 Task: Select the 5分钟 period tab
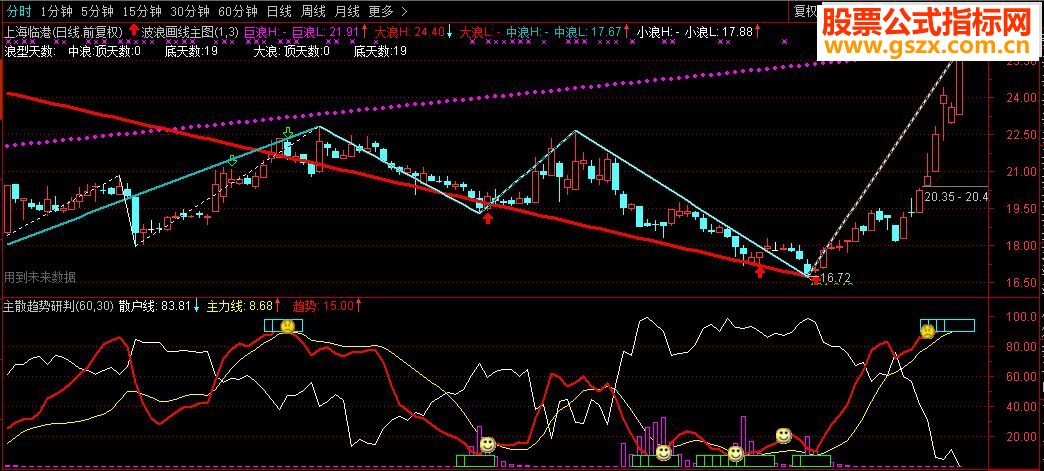(x=97, y=11)
